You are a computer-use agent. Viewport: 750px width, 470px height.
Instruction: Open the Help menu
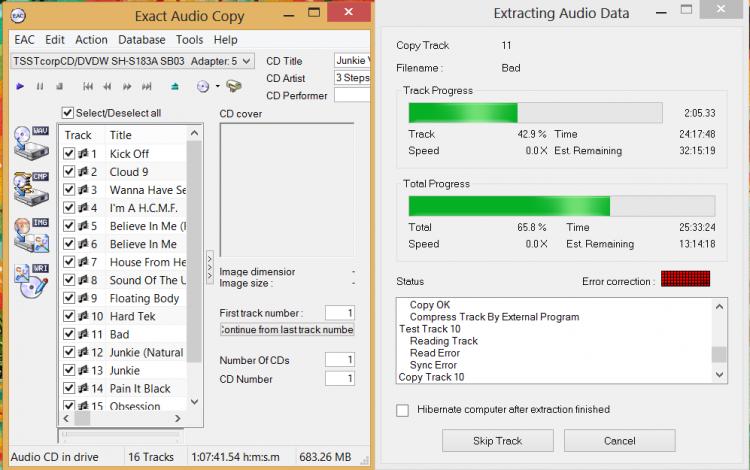[x=225, y=40]
